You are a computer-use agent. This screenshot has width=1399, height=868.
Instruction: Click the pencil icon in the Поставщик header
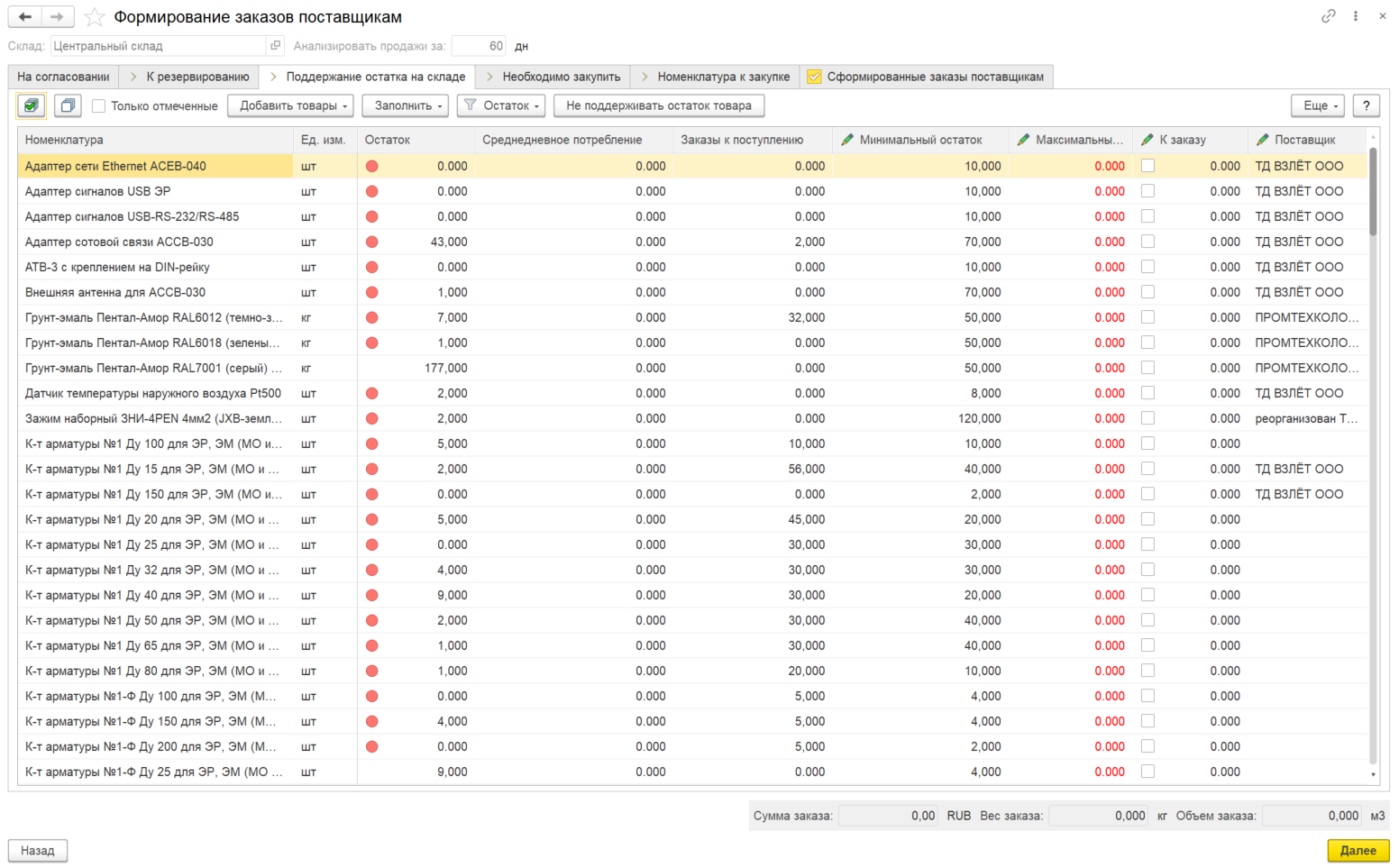tap(1262, 140)
